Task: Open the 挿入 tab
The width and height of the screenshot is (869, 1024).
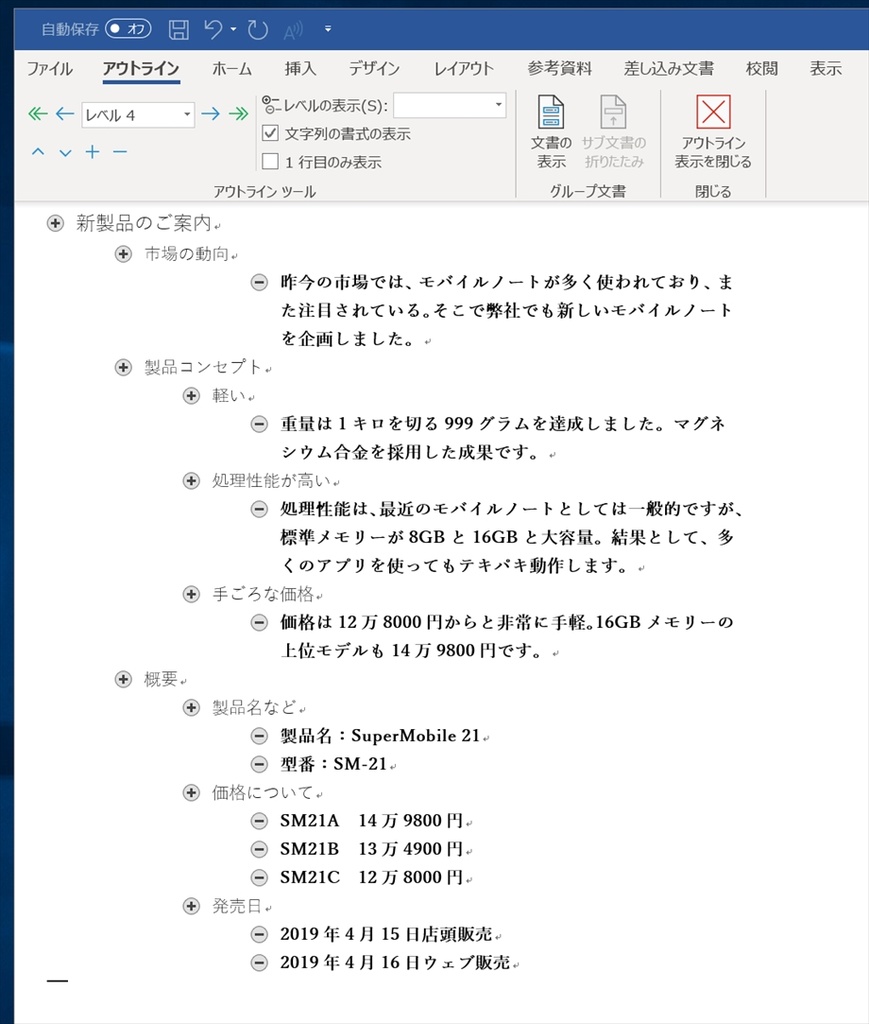Action: coord(300,69)
